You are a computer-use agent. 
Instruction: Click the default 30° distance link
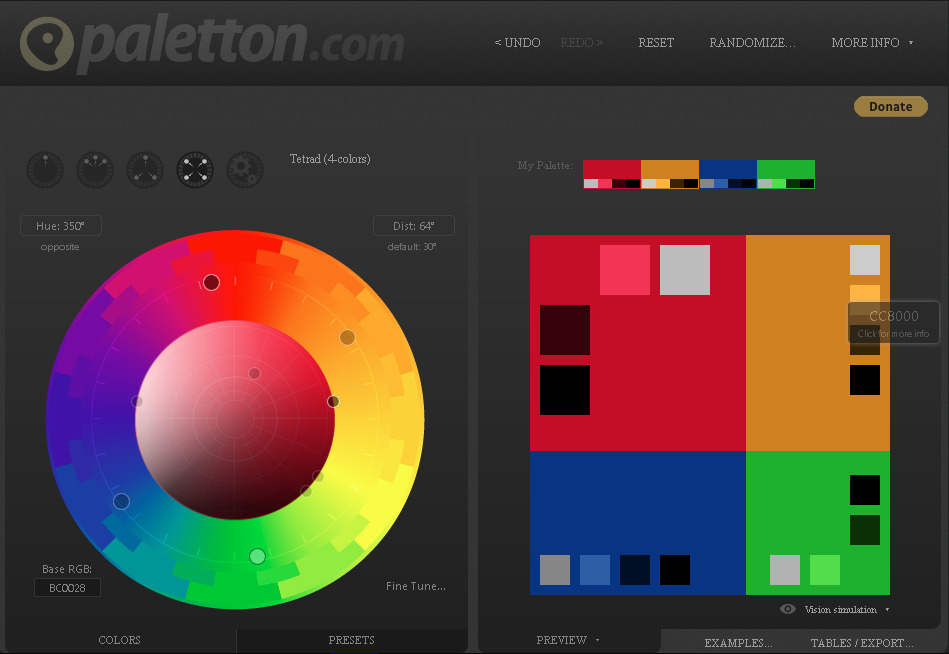[412, 247]
